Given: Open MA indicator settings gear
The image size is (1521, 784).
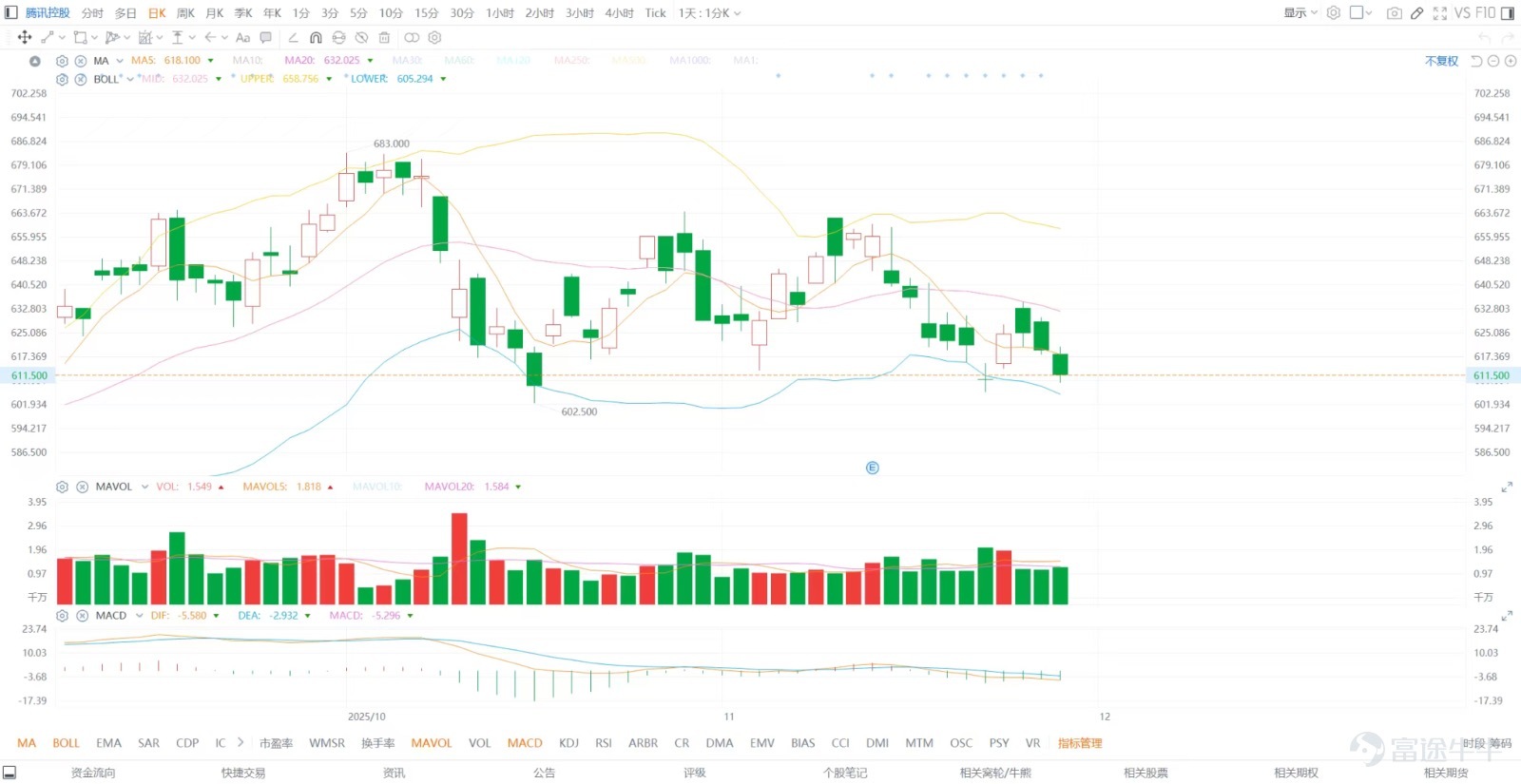Looking at the screenshot, I should (62, 61).
